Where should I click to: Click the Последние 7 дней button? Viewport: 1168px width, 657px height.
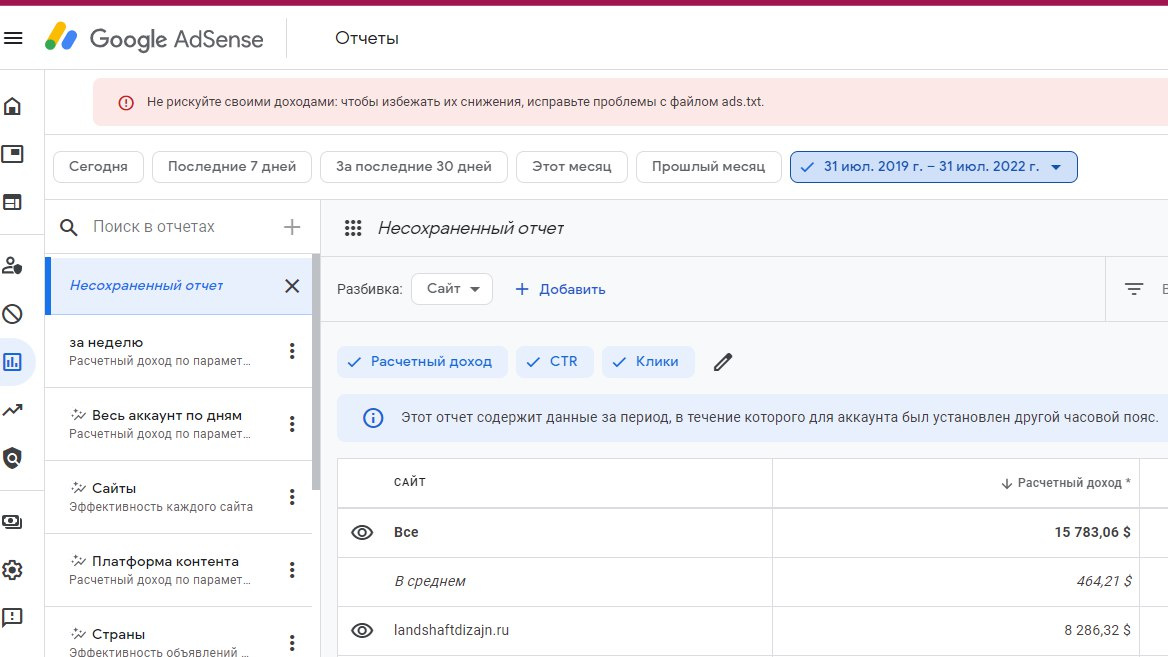[x=232, y=167]
